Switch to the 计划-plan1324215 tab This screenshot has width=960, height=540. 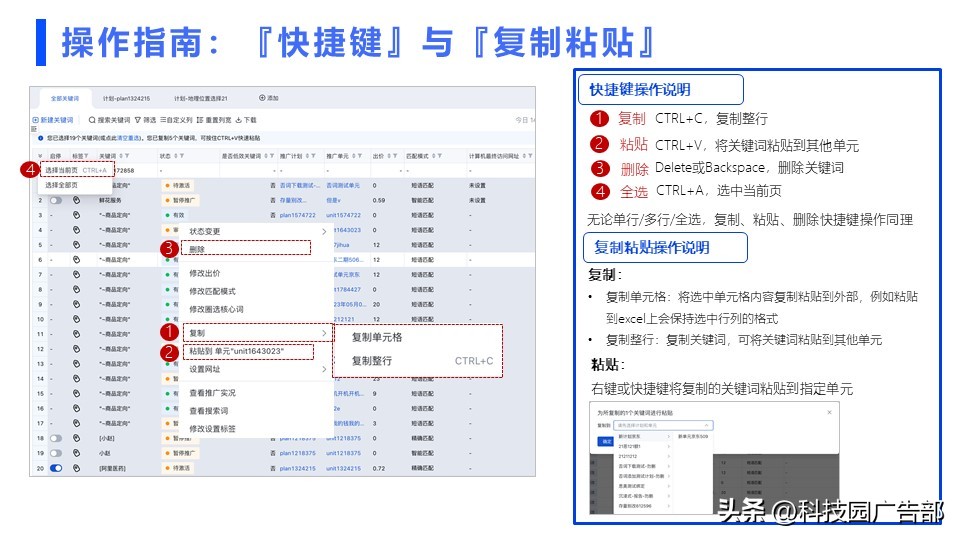(x=126, y=99)
